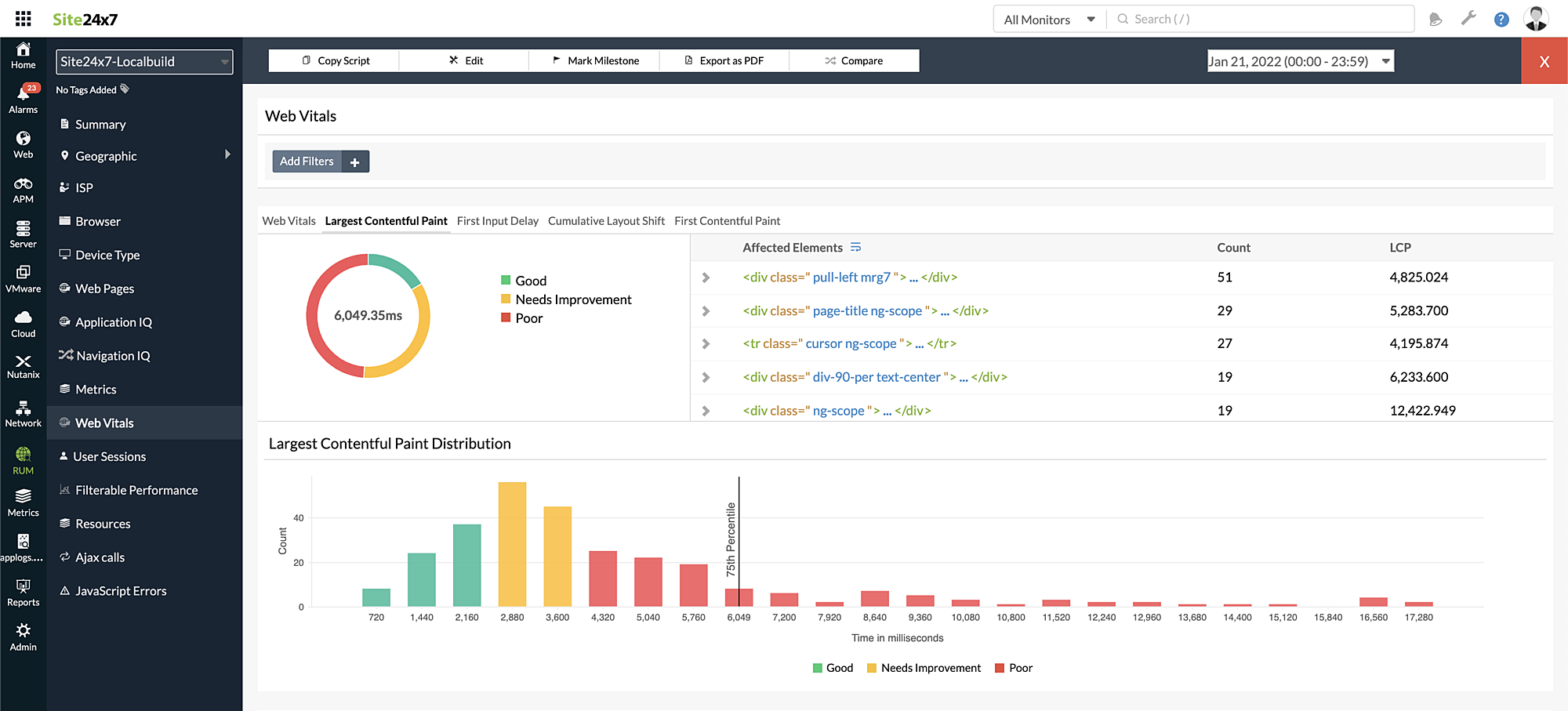Image resolution: width=1568 pixels, height=711 pixels.
Task: Click the Affected Elements filter icon
Action: pos(855,248)
